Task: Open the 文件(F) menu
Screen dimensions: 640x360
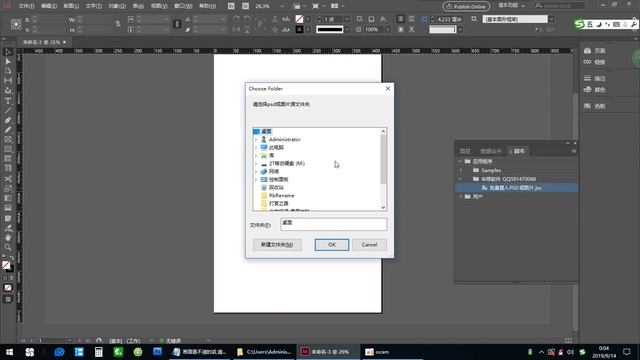Action: point(26,6)
